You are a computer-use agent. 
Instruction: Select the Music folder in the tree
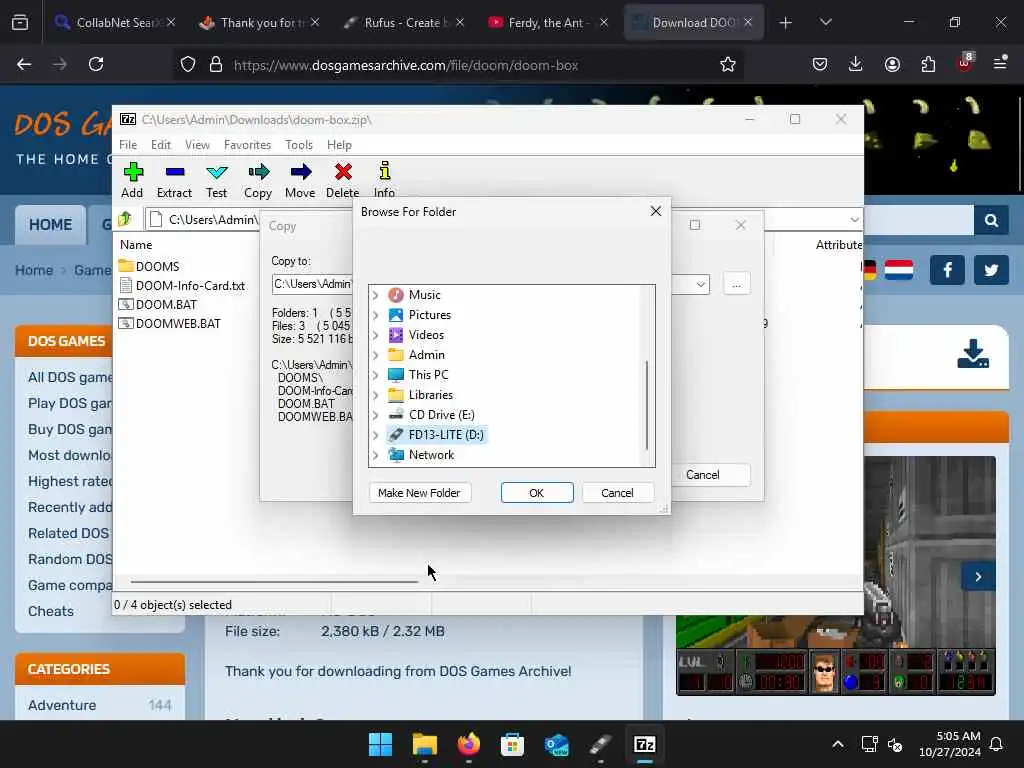424,295
